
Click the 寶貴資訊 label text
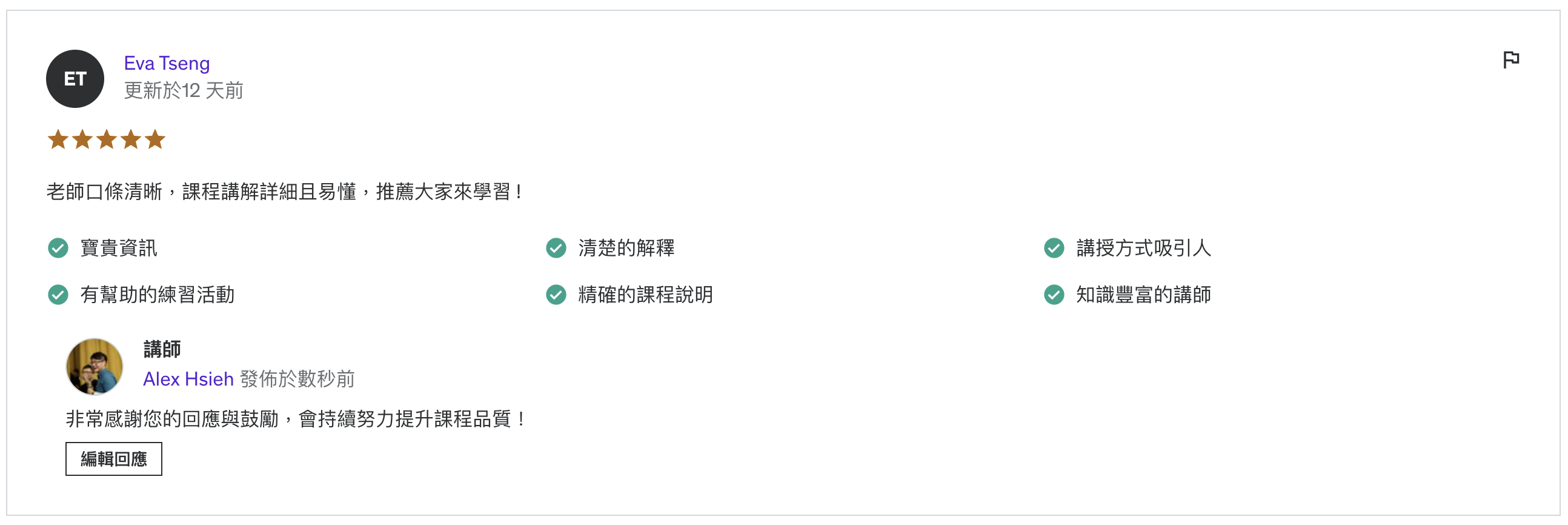click(x=119, y=248)
